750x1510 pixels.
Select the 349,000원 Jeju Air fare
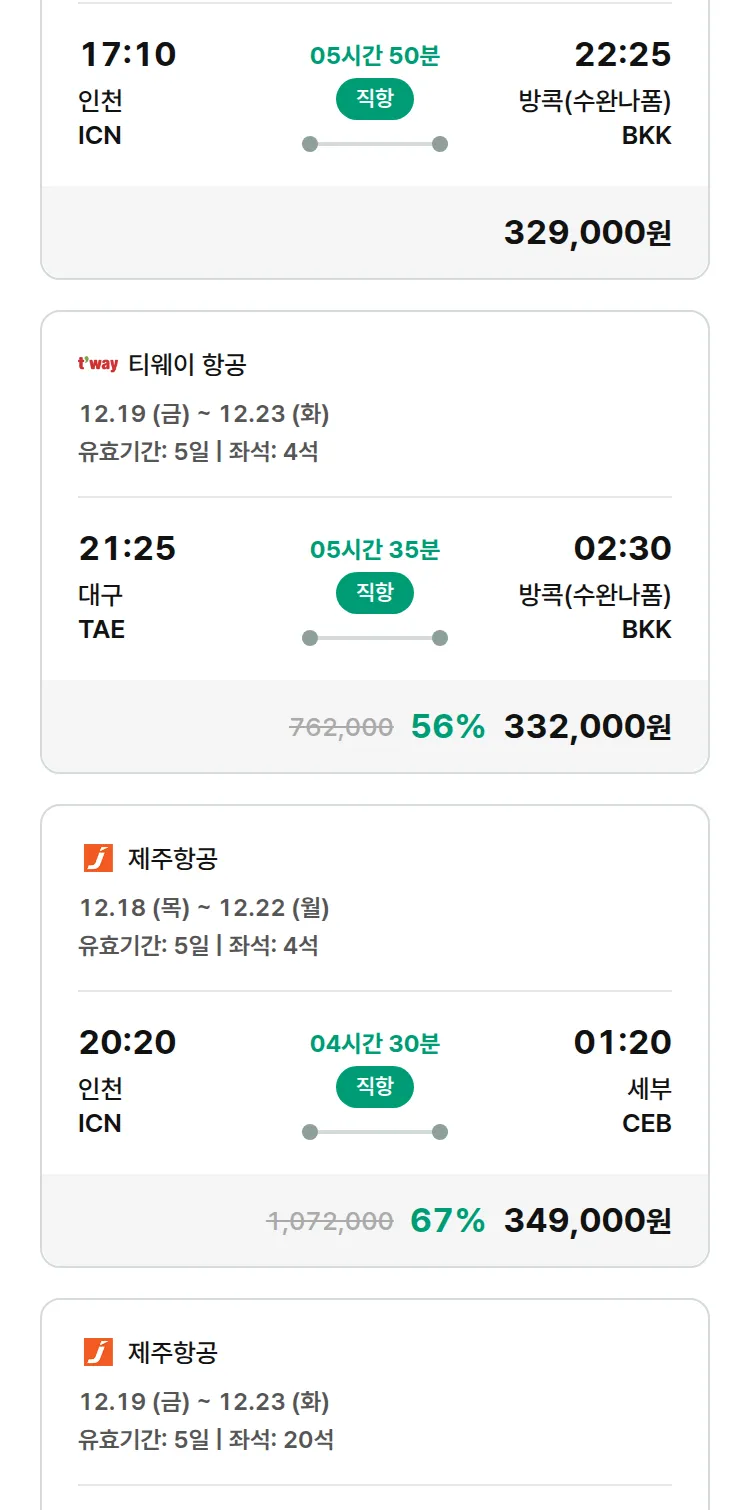tap(587, 1221)
